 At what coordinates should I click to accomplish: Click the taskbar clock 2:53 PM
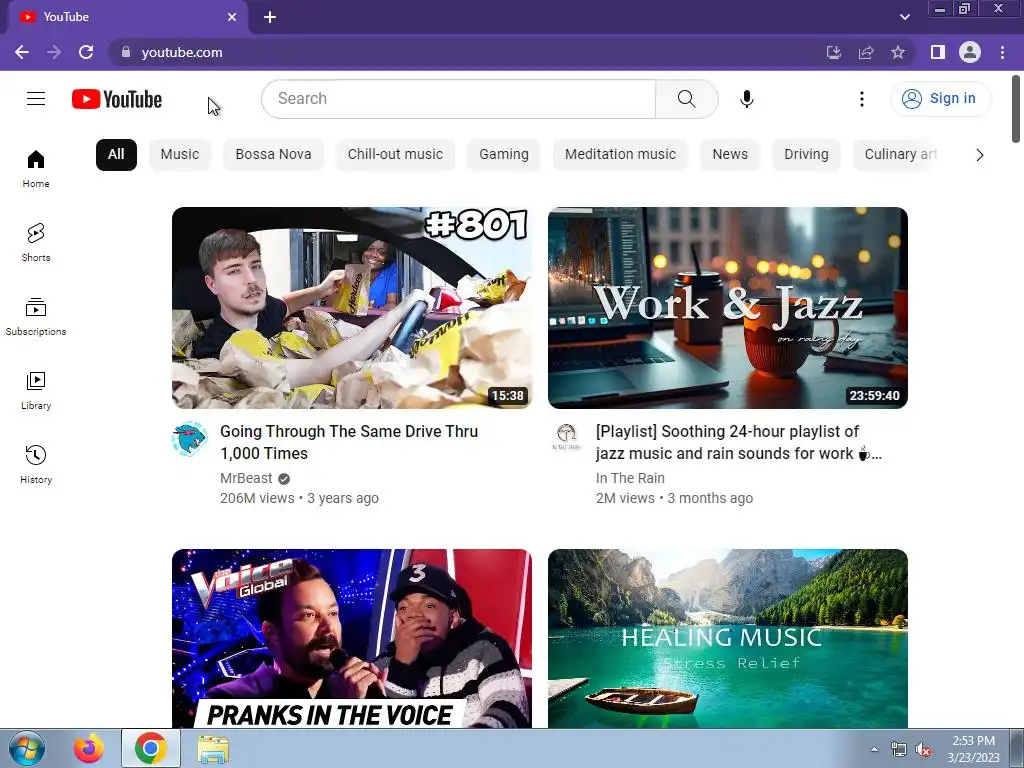coord(973,741)
